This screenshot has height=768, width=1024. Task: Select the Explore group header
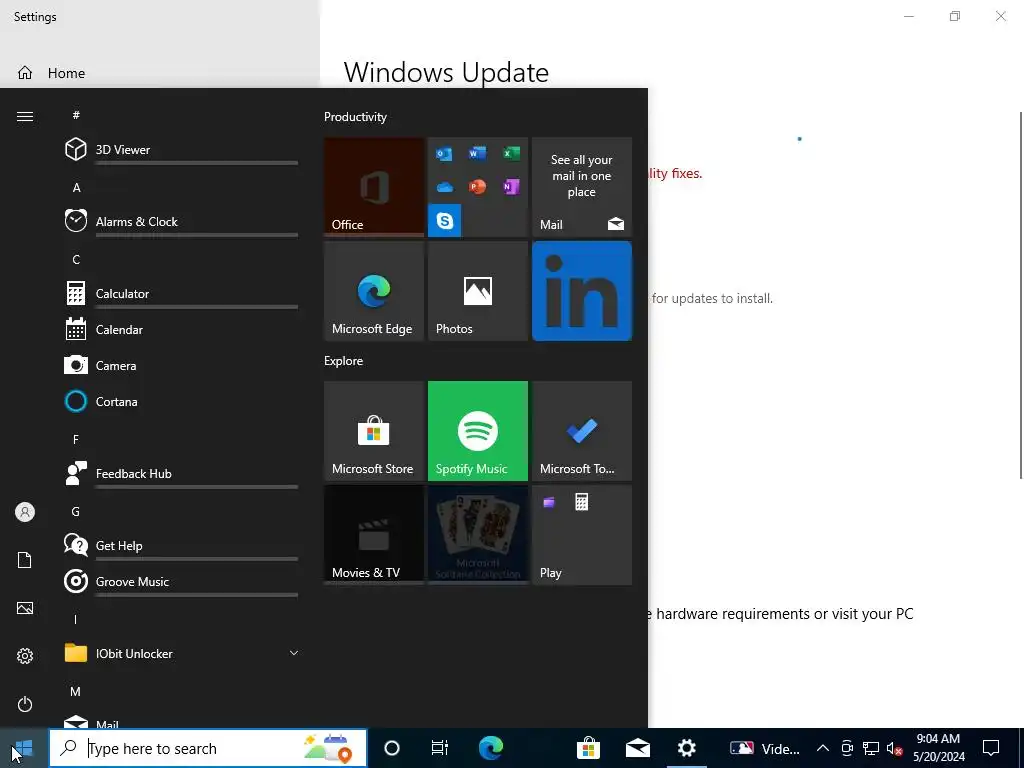tap(344, 360)
